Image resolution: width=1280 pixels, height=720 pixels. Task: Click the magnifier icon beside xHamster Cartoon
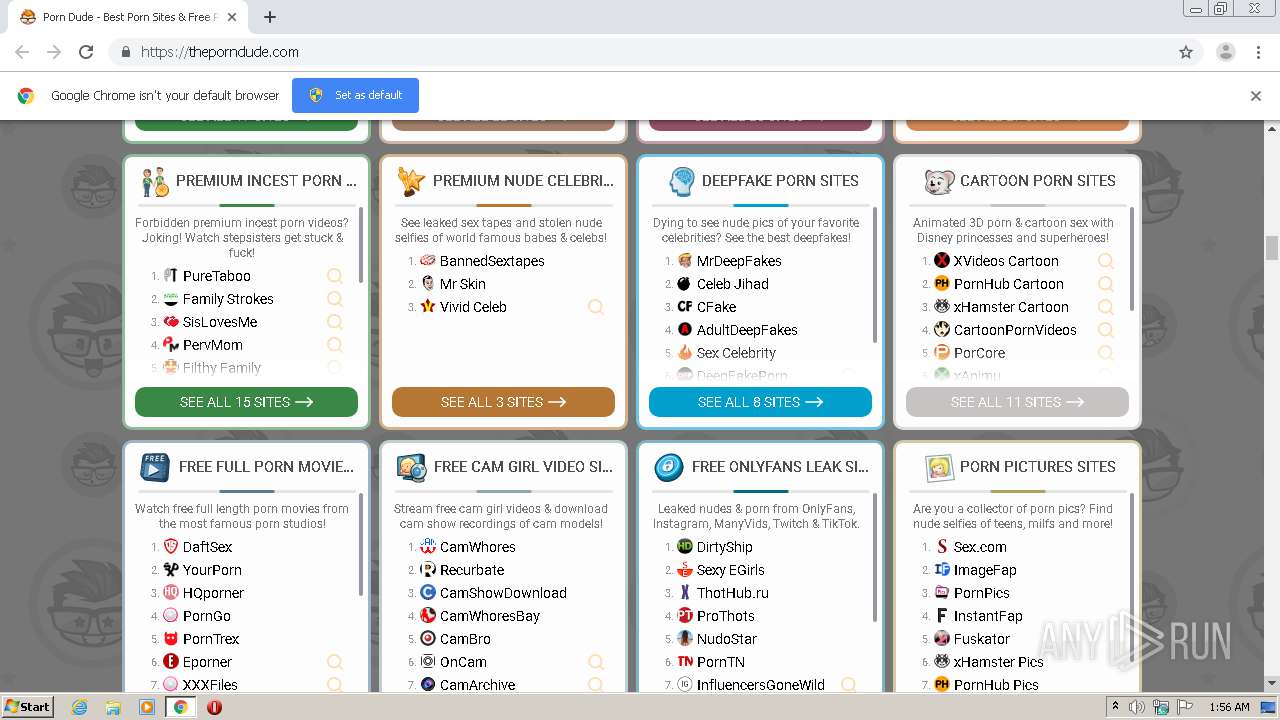tap(1106, 307)
